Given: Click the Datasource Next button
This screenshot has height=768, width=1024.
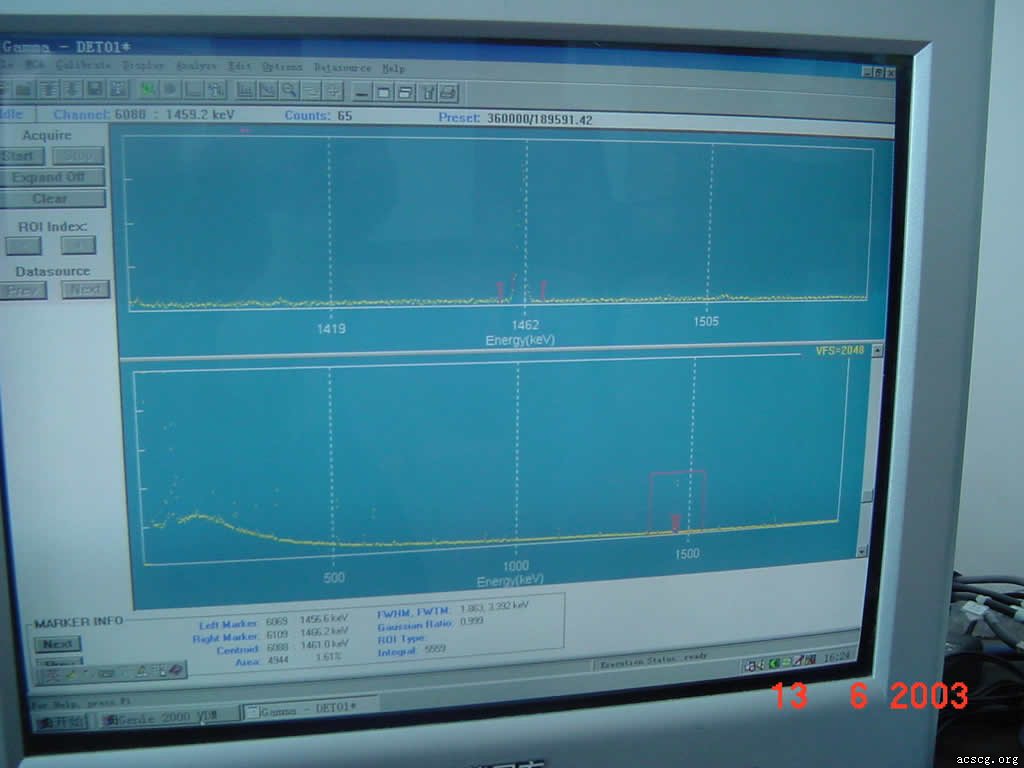Looking at the screenshot, I should (85, 290).
